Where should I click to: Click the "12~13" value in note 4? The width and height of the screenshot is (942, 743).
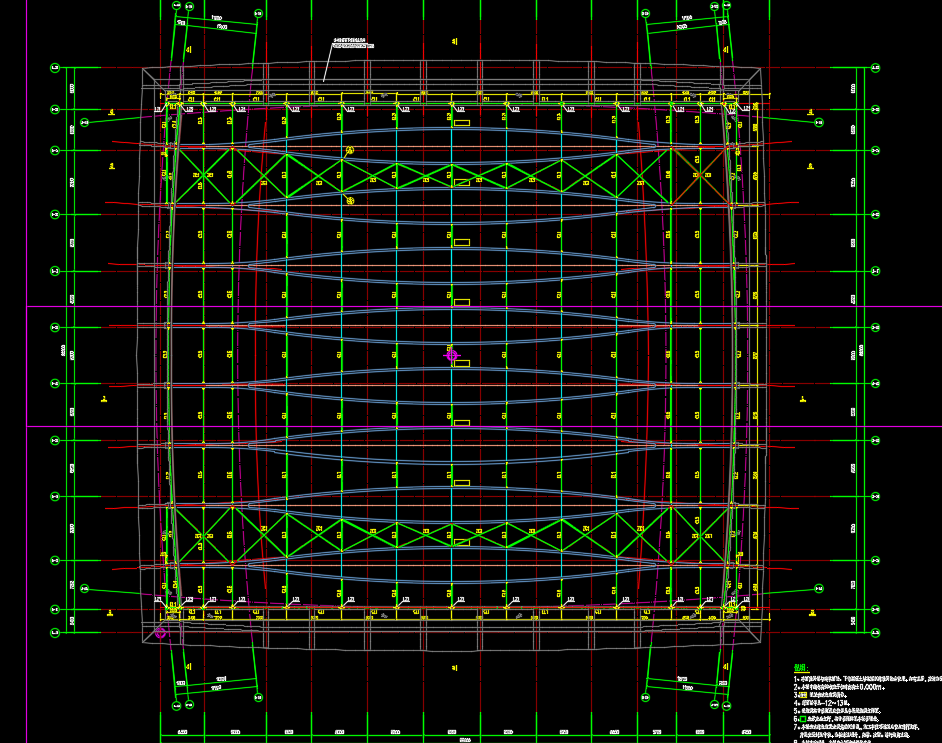tap(834, 703)
